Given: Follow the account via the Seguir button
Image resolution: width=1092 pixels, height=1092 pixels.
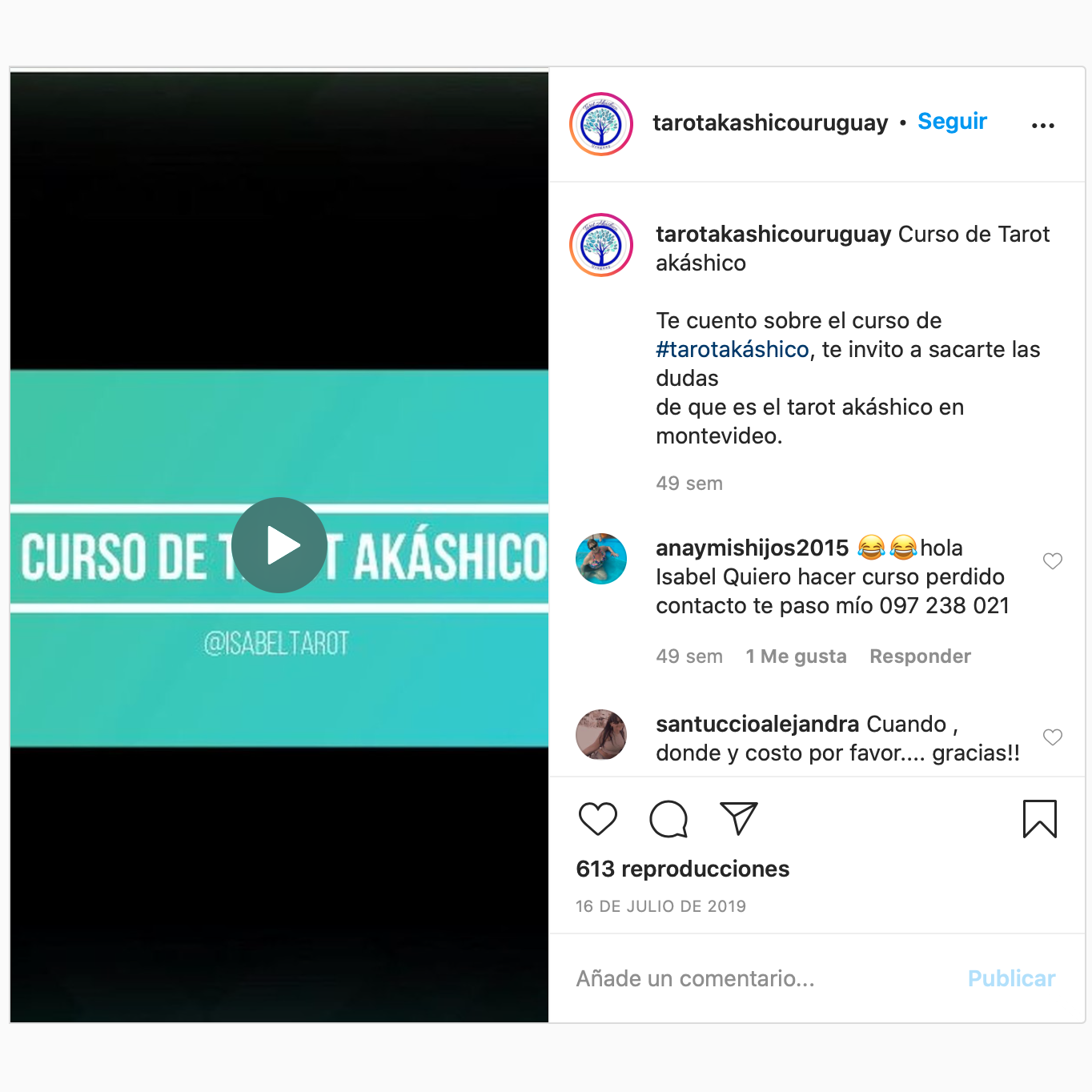Looking at the screenshot, I should pos(952,121).
